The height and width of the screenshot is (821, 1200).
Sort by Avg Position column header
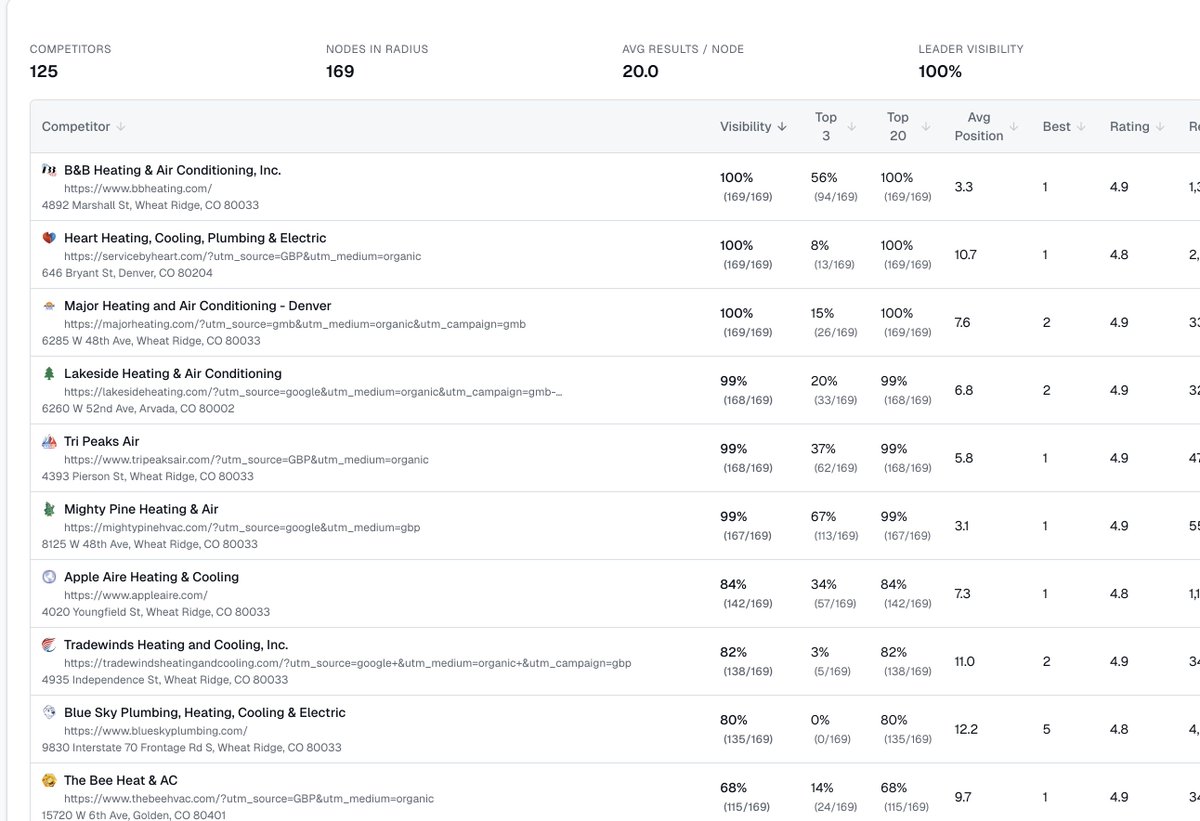pyautogui.click(x=986, y=126)
